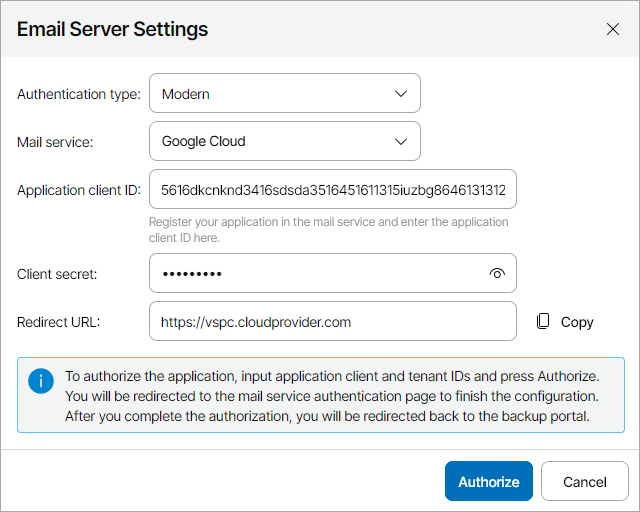Click the Client secret label
This screenshot has width=640, height=512.
tap(57, 274)
